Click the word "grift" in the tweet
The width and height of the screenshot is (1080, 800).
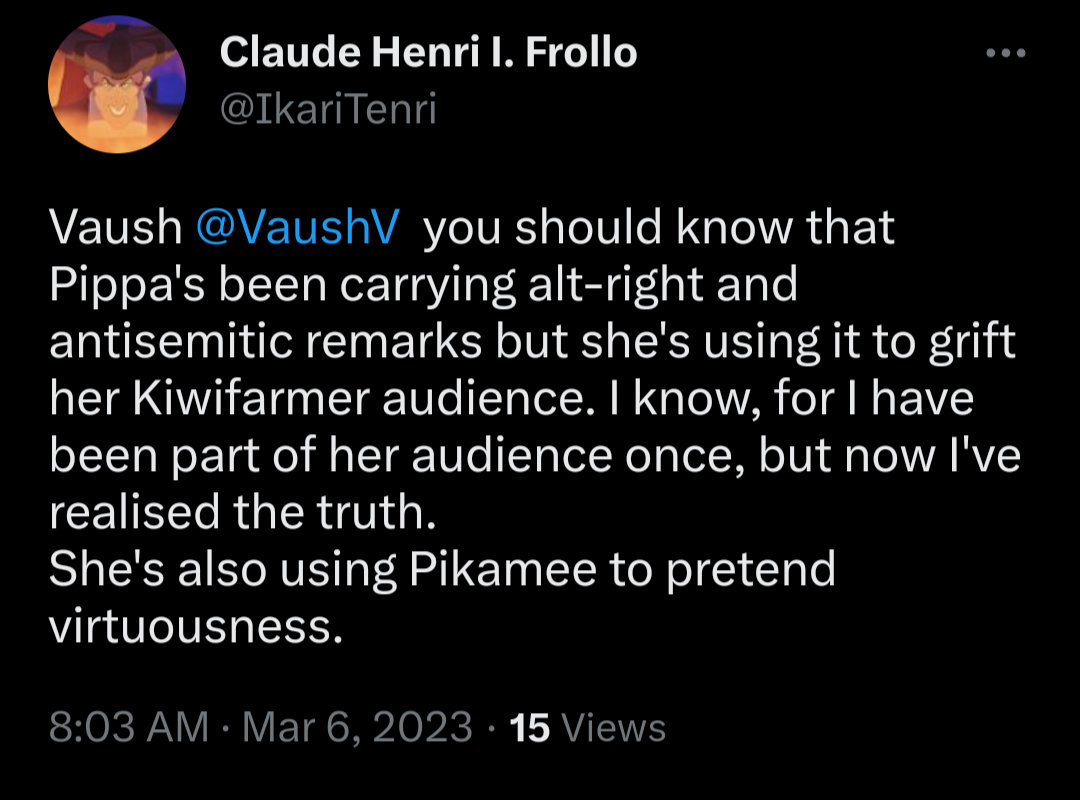click(967, 342)
